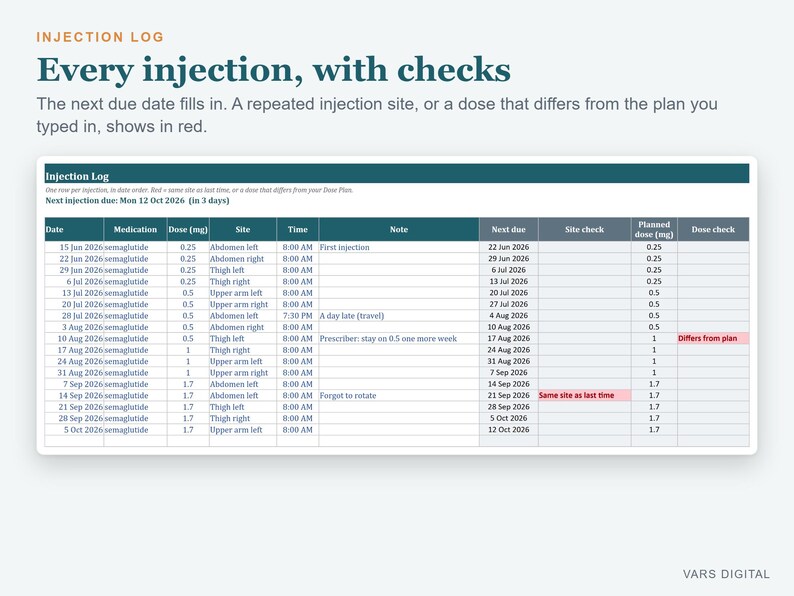Click the '12 Oct 2026' next due cell
The width and height of the screenshot is (794, 596).
(508, 429)
